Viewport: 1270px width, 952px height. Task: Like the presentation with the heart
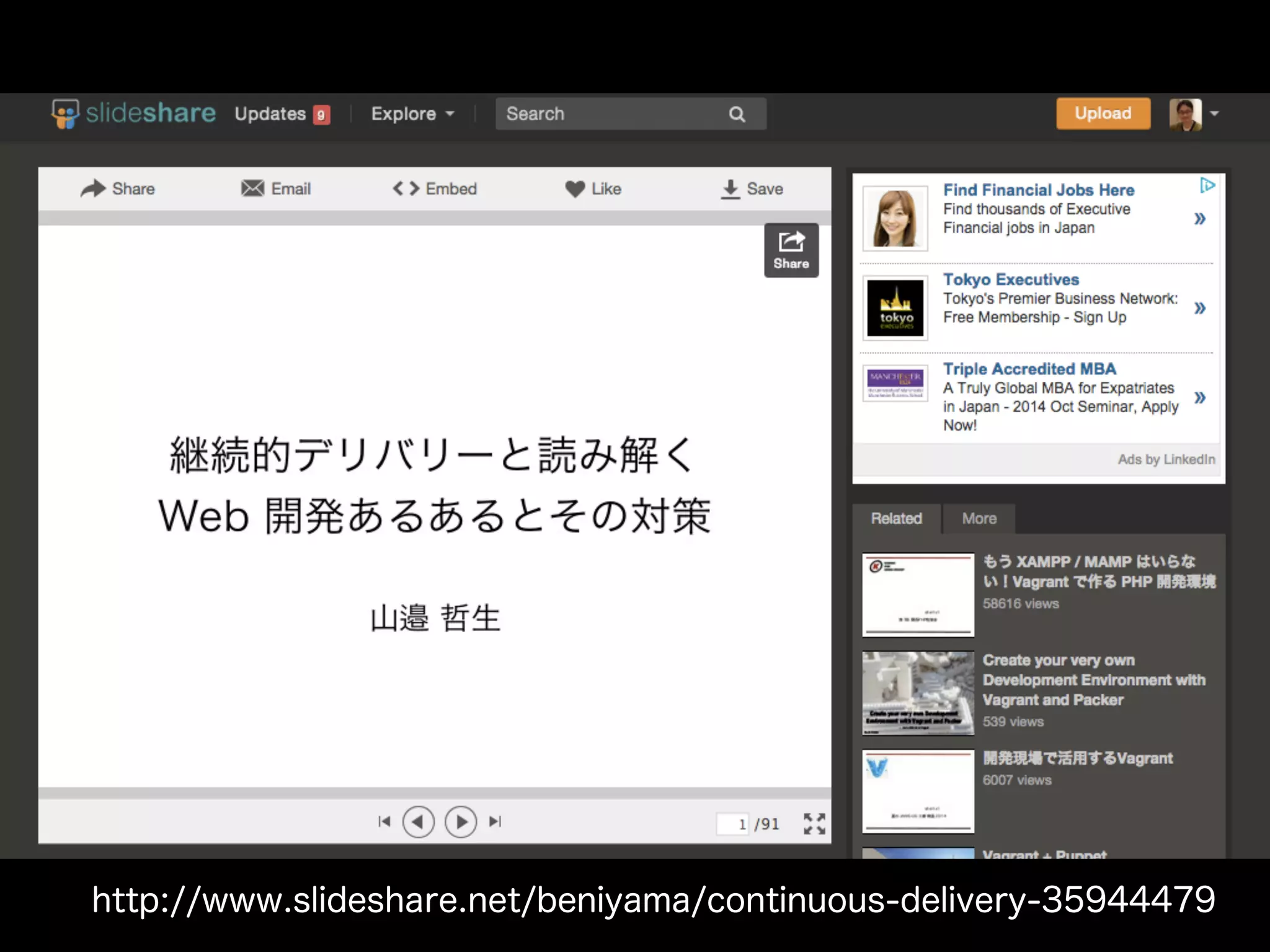pos(593,188)
